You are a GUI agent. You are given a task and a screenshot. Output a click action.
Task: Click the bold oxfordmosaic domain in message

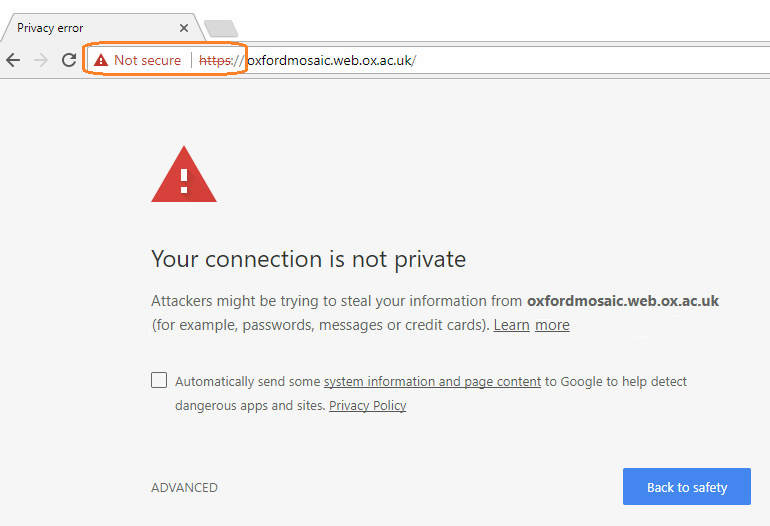tap(622, 301)
